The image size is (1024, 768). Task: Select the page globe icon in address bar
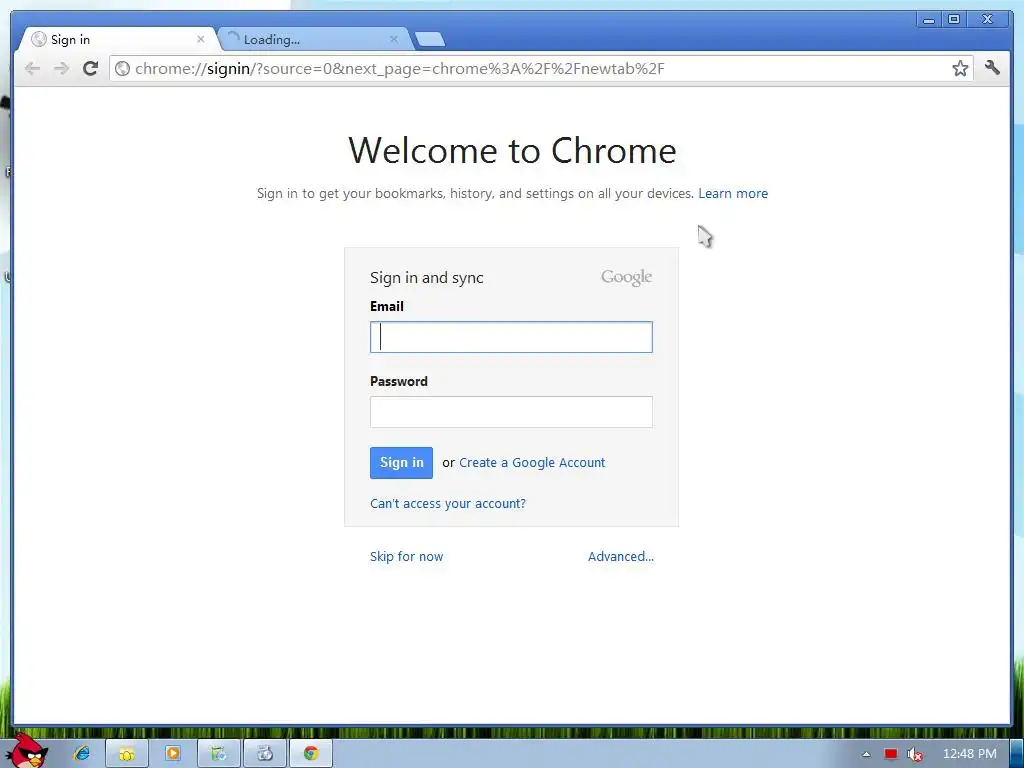[122, 69]
